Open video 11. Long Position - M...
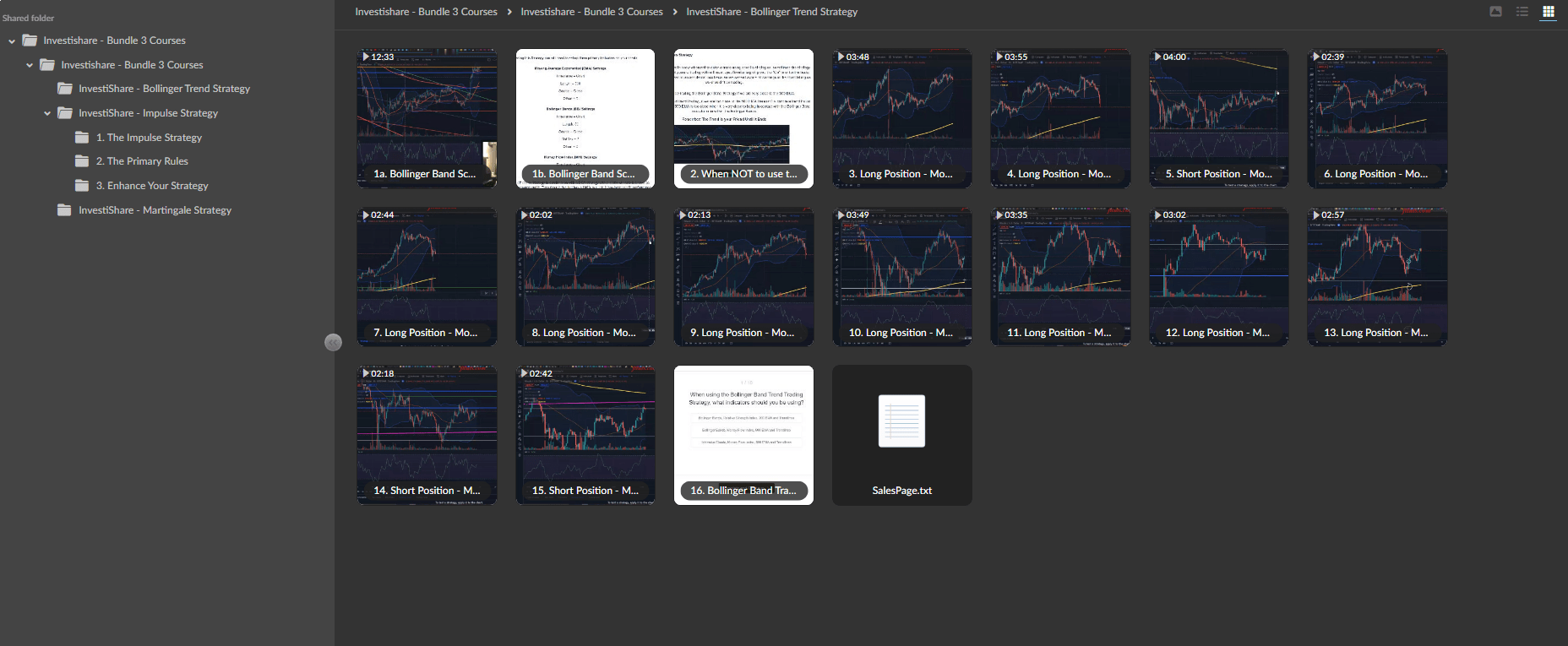Screen dimensions: 1568x646 [1060, 277]
